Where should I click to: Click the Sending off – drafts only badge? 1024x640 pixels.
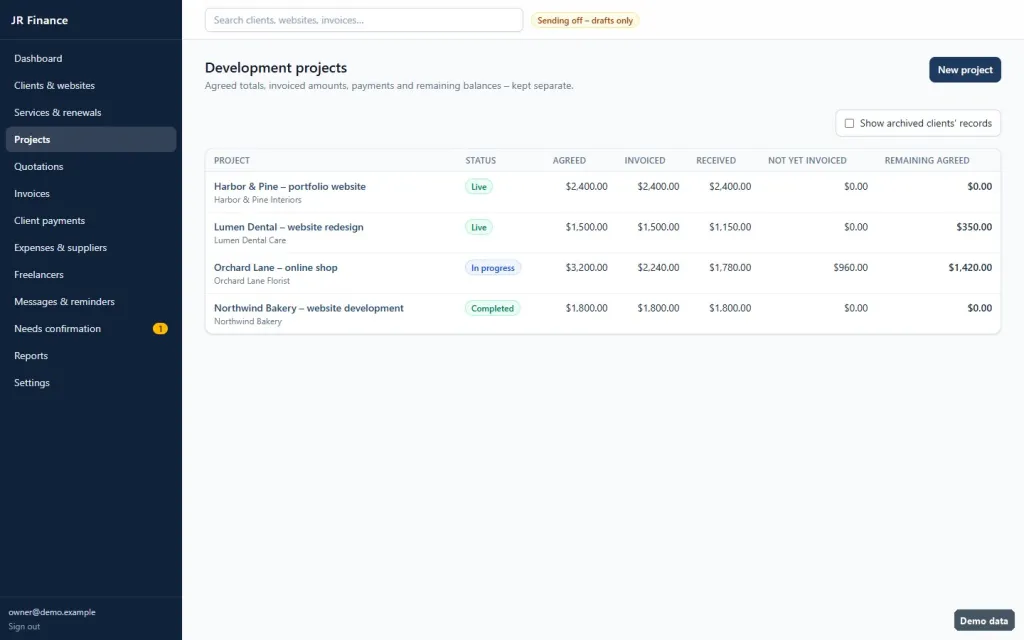584,20
